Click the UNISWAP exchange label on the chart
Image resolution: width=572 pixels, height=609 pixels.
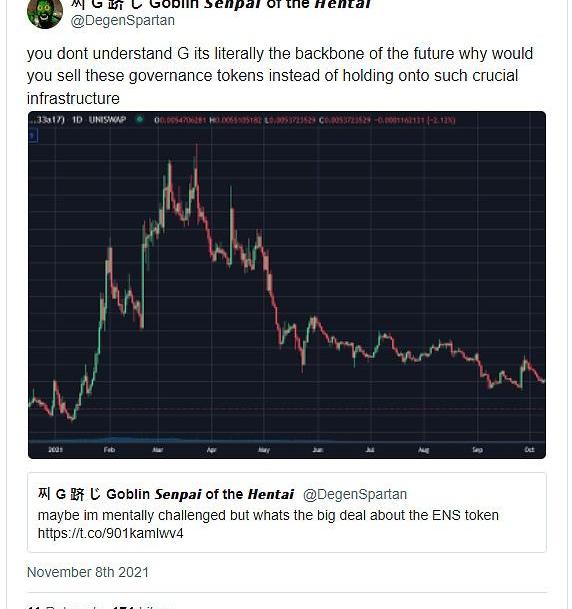(x=107, y=120)
